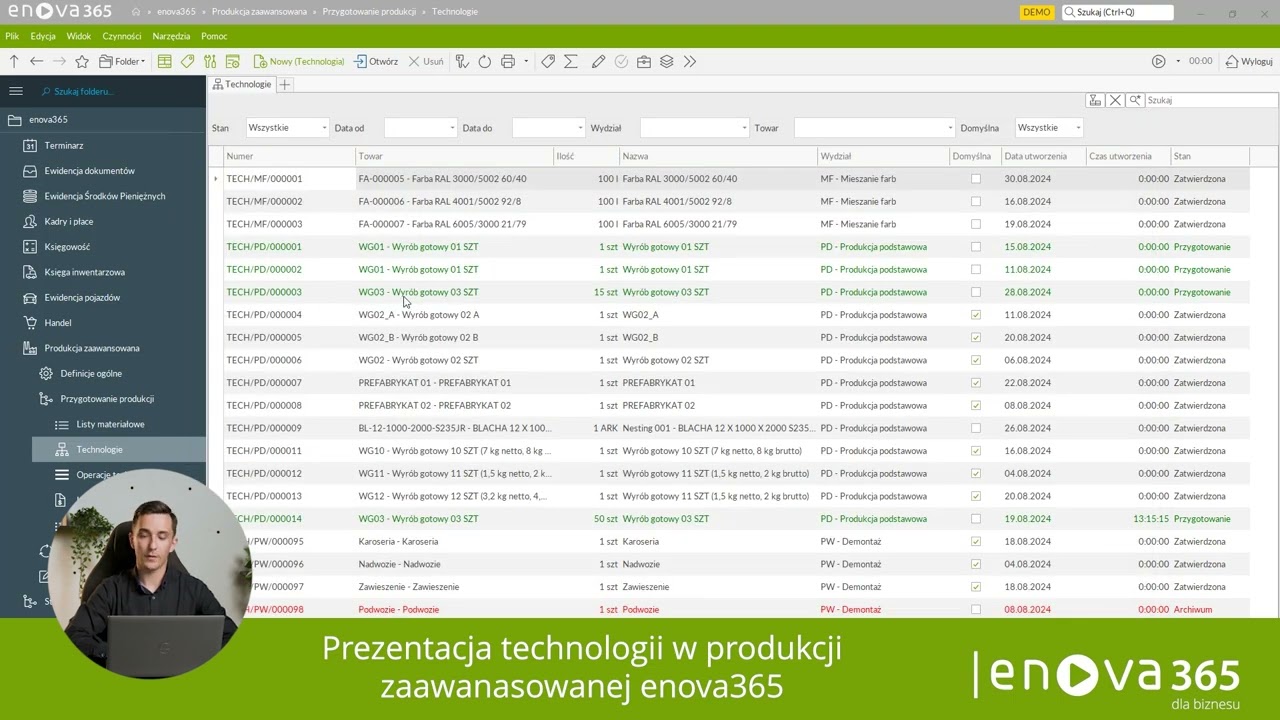Click the sigma sum icon
This screenshot has height=720, width=1280.
(571, 61)
